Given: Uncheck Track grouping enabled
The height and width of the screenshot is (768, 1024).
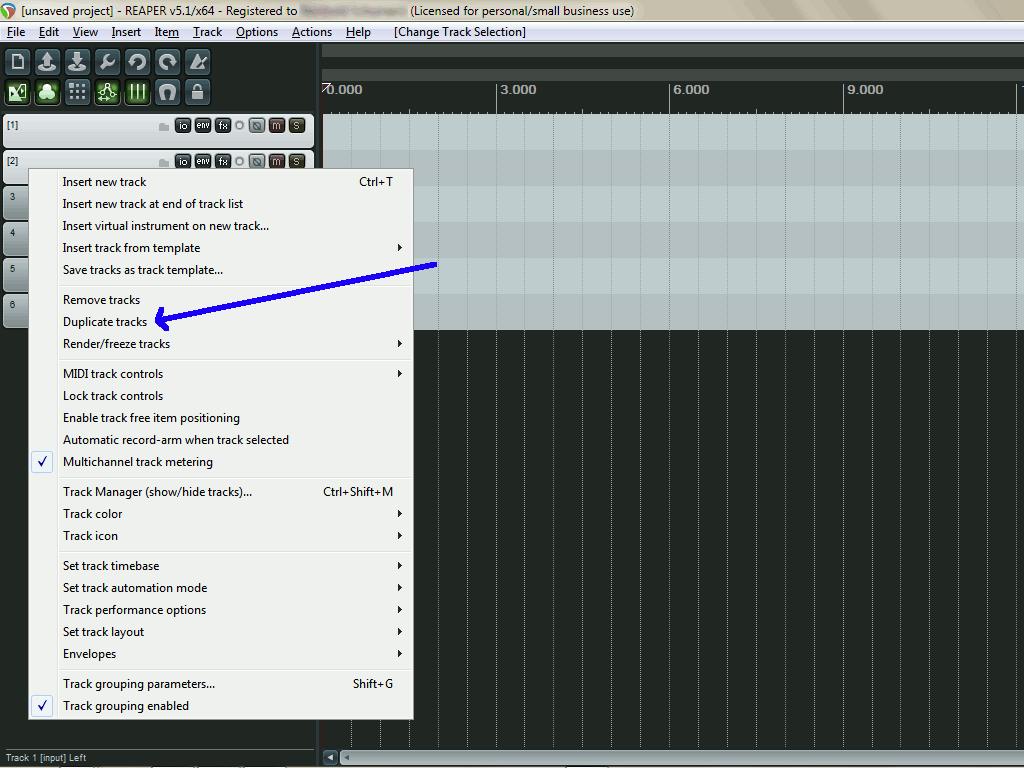Looking at the screenshot, I should click(x=221, y=706).
